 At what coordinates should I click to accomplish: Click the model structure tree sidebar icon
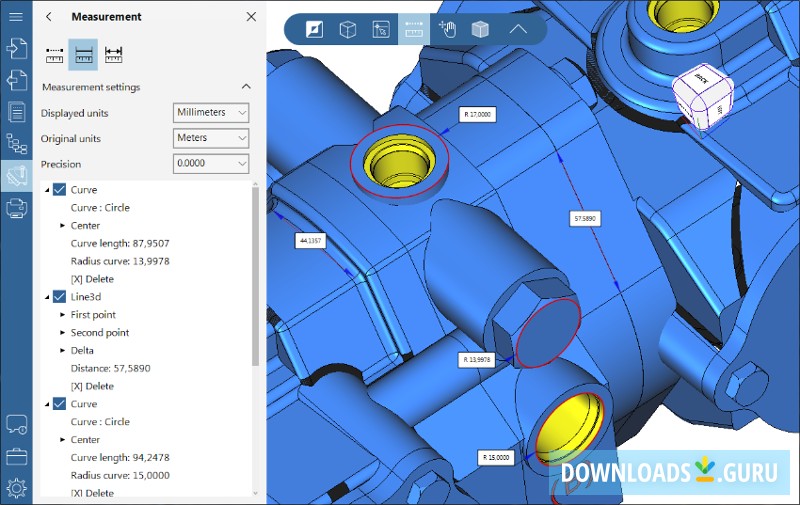(x=16, y=143)
